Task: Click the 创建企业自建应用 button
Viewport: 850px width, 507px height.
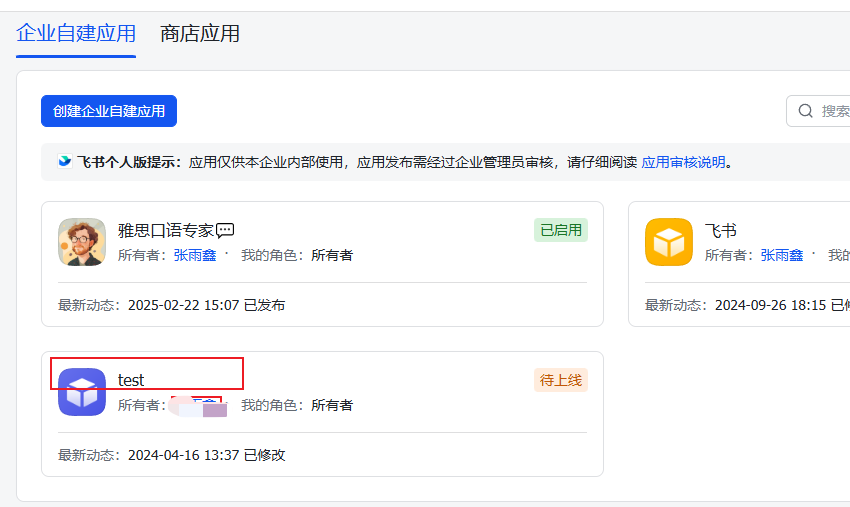Action: click(109, 111)
